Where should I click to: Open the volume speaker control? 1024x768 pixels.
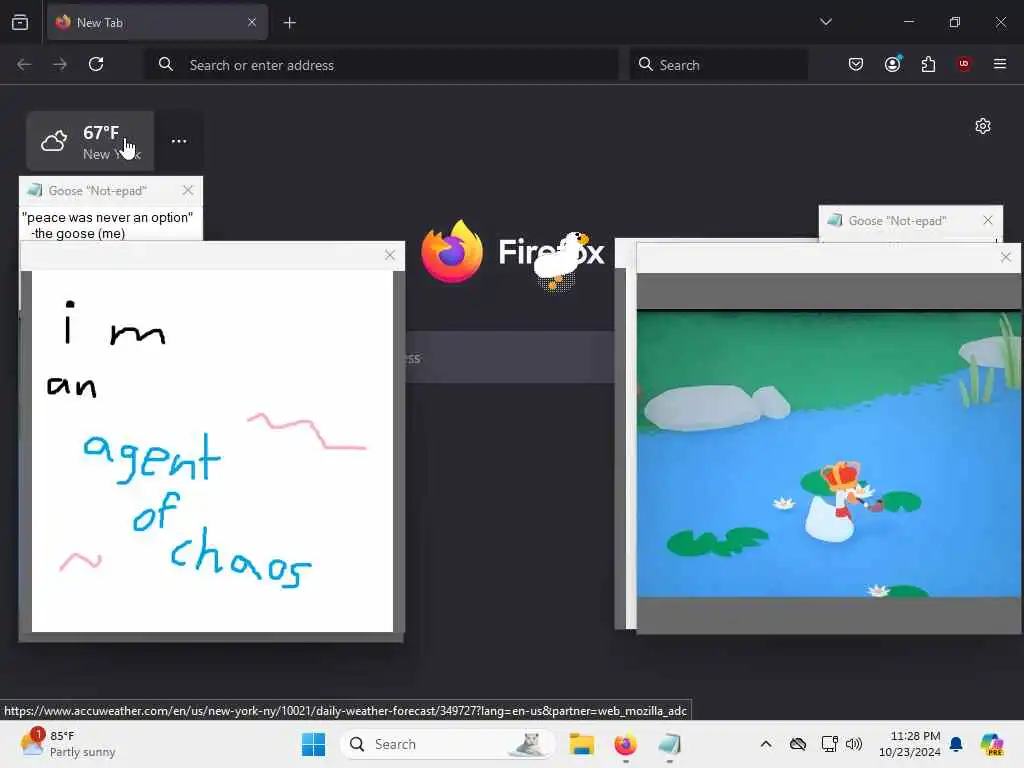click(x=854, y=744)
